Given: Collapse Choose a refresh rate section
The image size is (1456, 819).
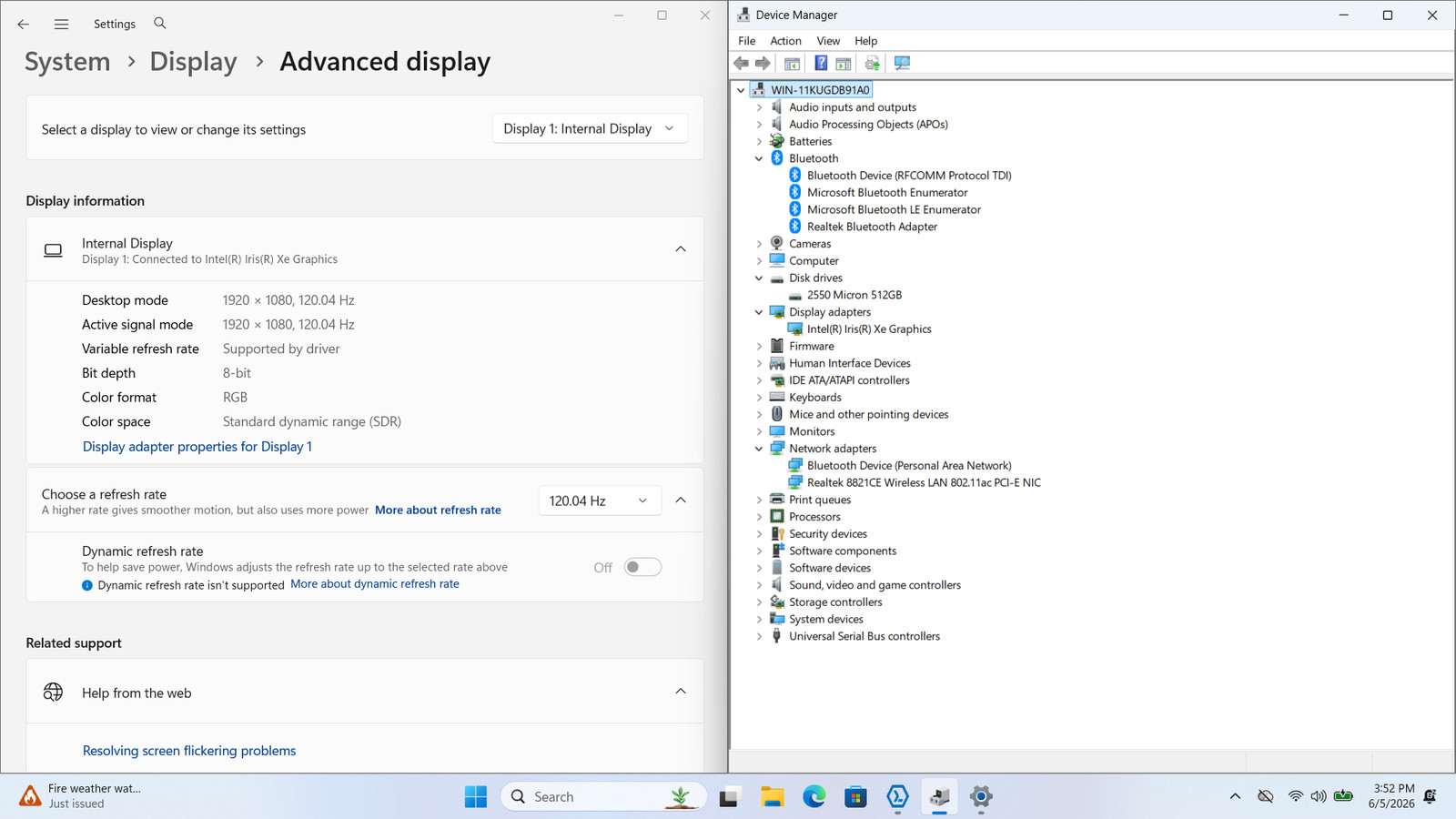Looking at the screenshot, I should [681, 500].
